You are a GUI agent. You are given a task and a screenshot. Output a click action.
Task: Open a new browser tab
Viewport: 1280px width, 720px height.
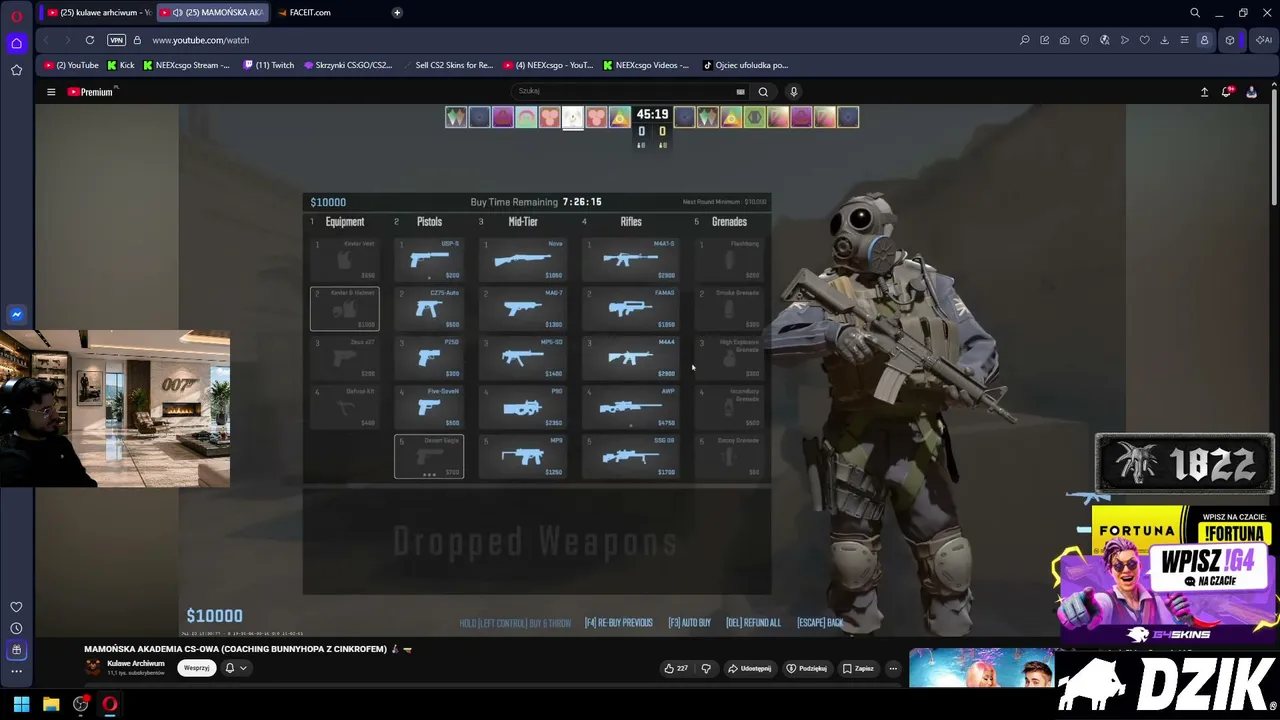tap(397, 12)
